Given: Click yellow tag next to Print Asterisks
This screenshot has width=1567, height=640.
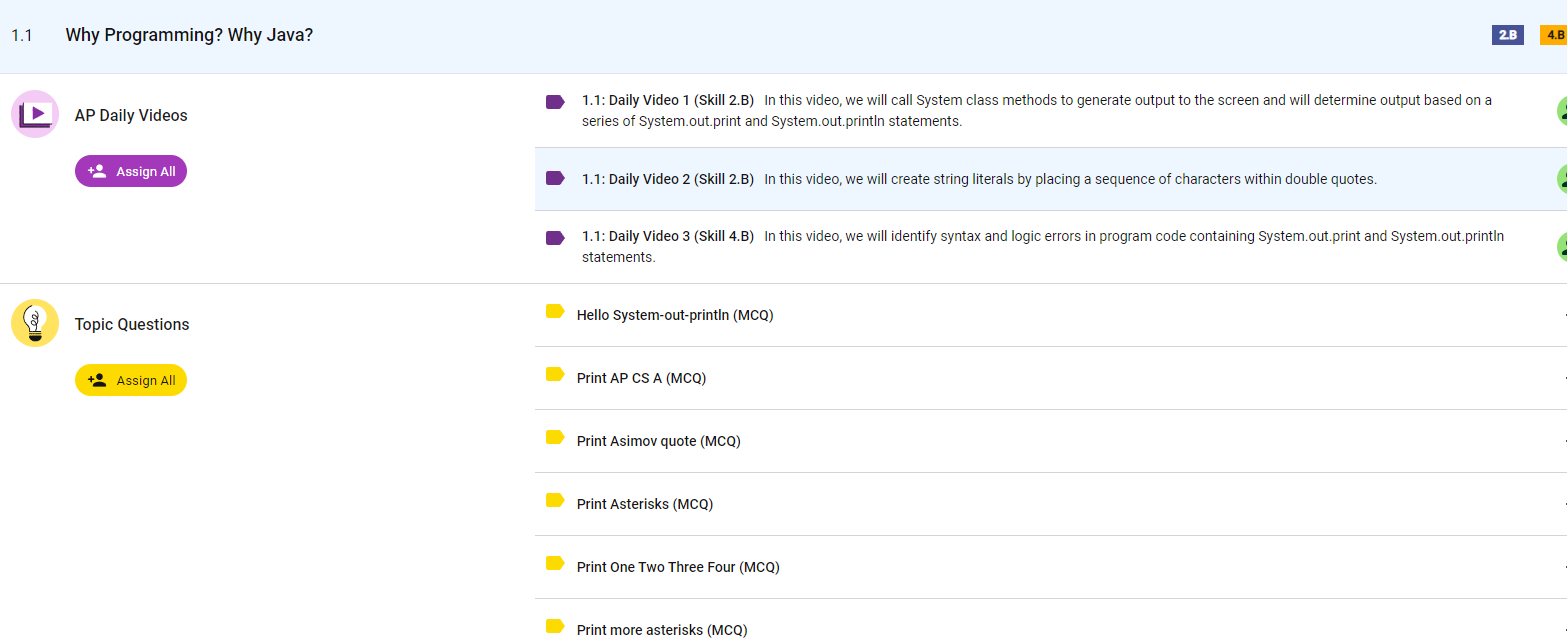Looking at the screenshot, I should pos(555,501).
